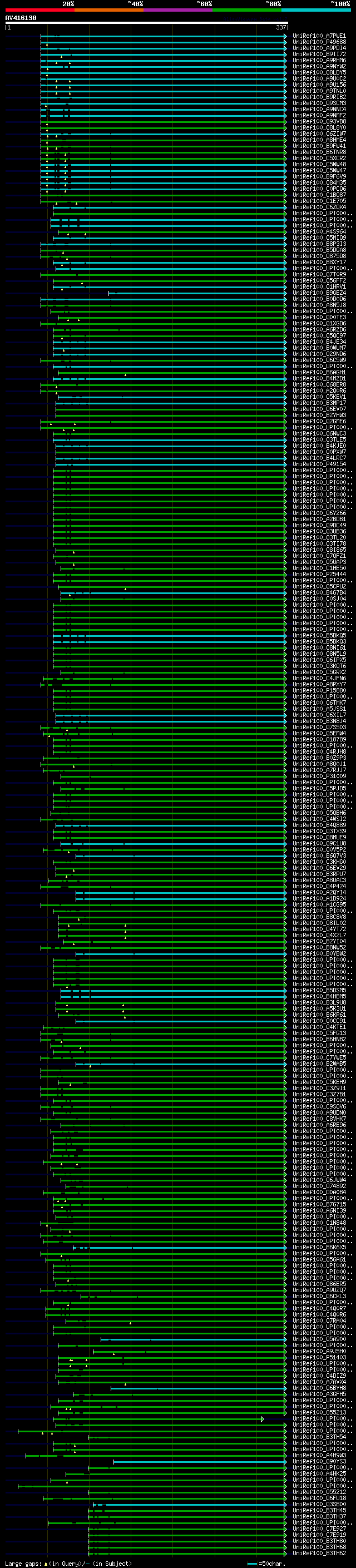Click hit label UniRef100_Q29ND6
Screen dimensions: 356x1568
click(x=319, y=354)
